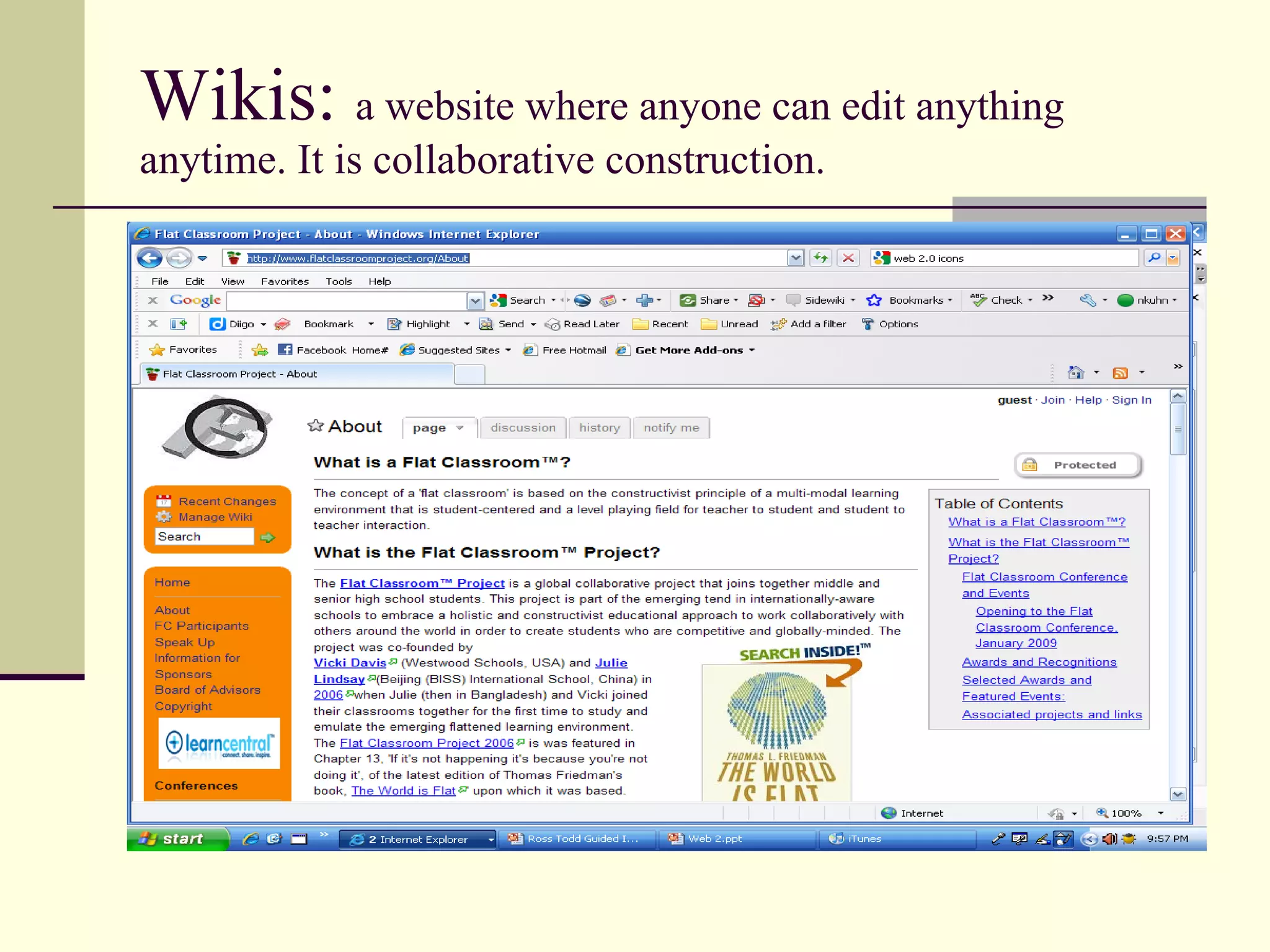1270x952 pixels.
Task: Click the Sign In link
Action: (x=1131, y=400)
